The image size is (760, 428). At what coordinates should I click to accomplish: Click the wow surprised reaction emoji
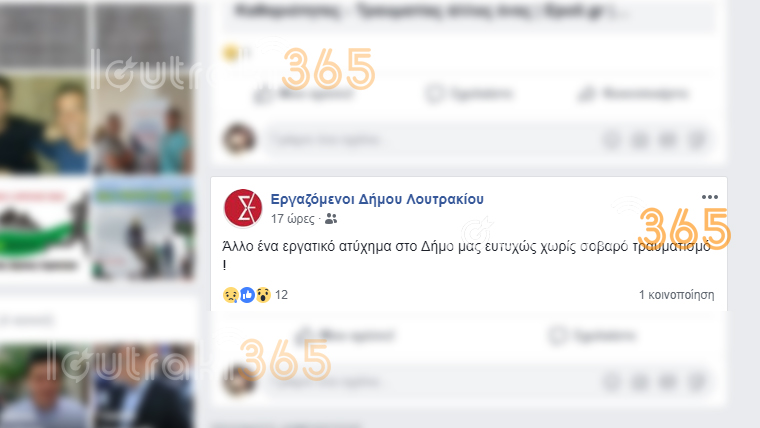coord(263,295)
